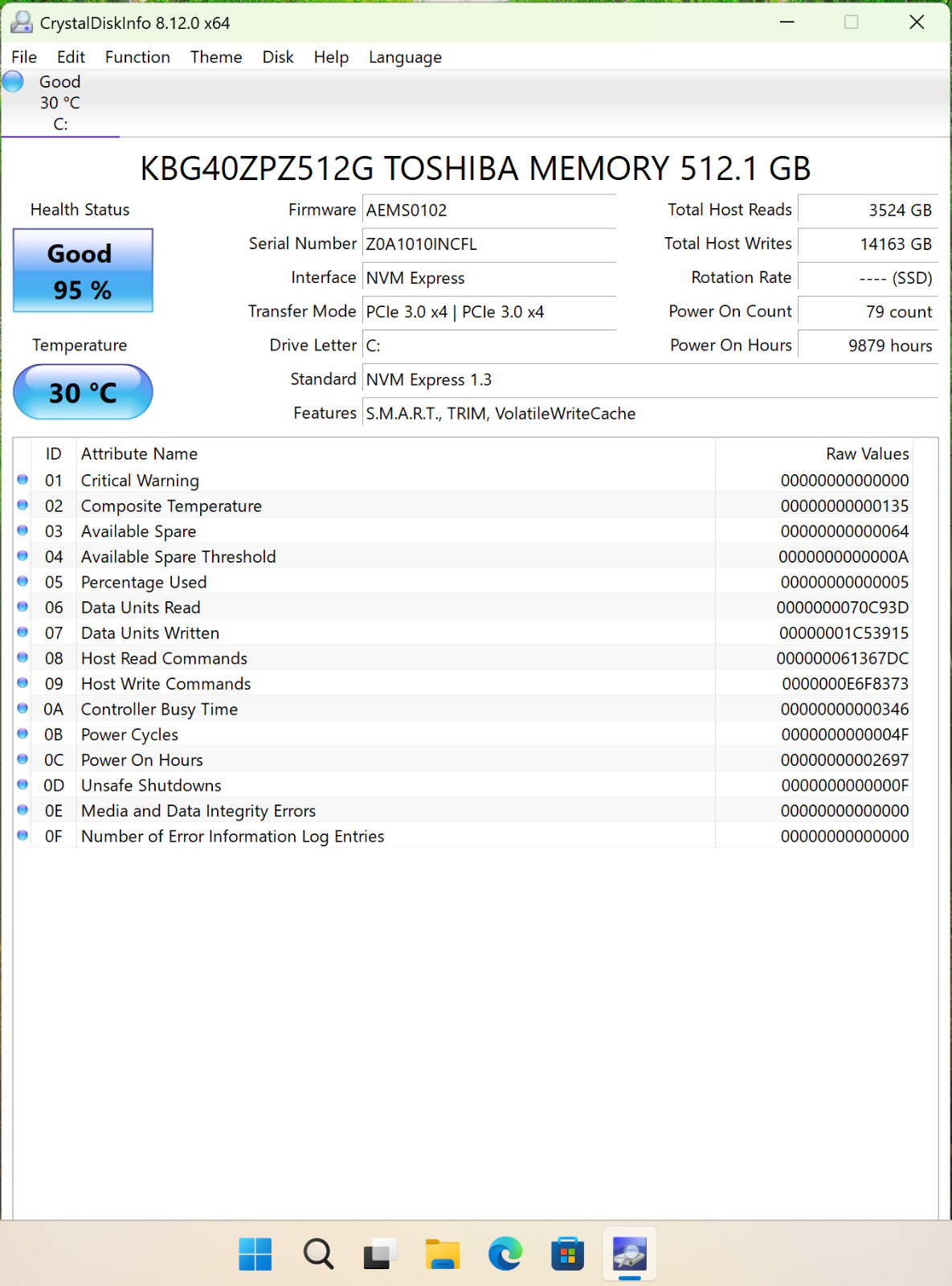Click the Serial Number field Z0A1010INCFL
Viewport: 952px width, 1286px height.
489,244
